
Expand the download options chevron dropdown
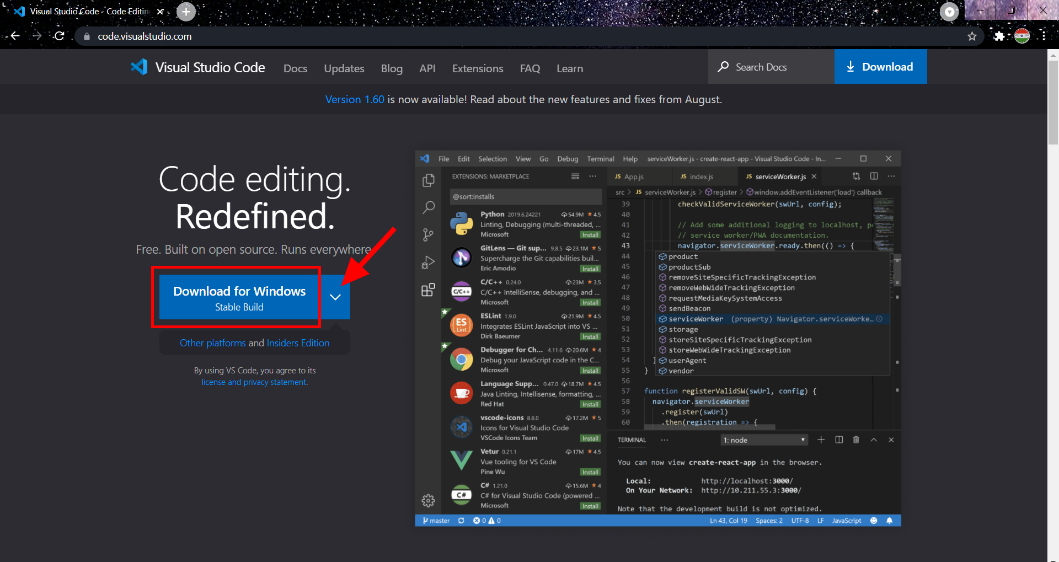coord(336,297)
